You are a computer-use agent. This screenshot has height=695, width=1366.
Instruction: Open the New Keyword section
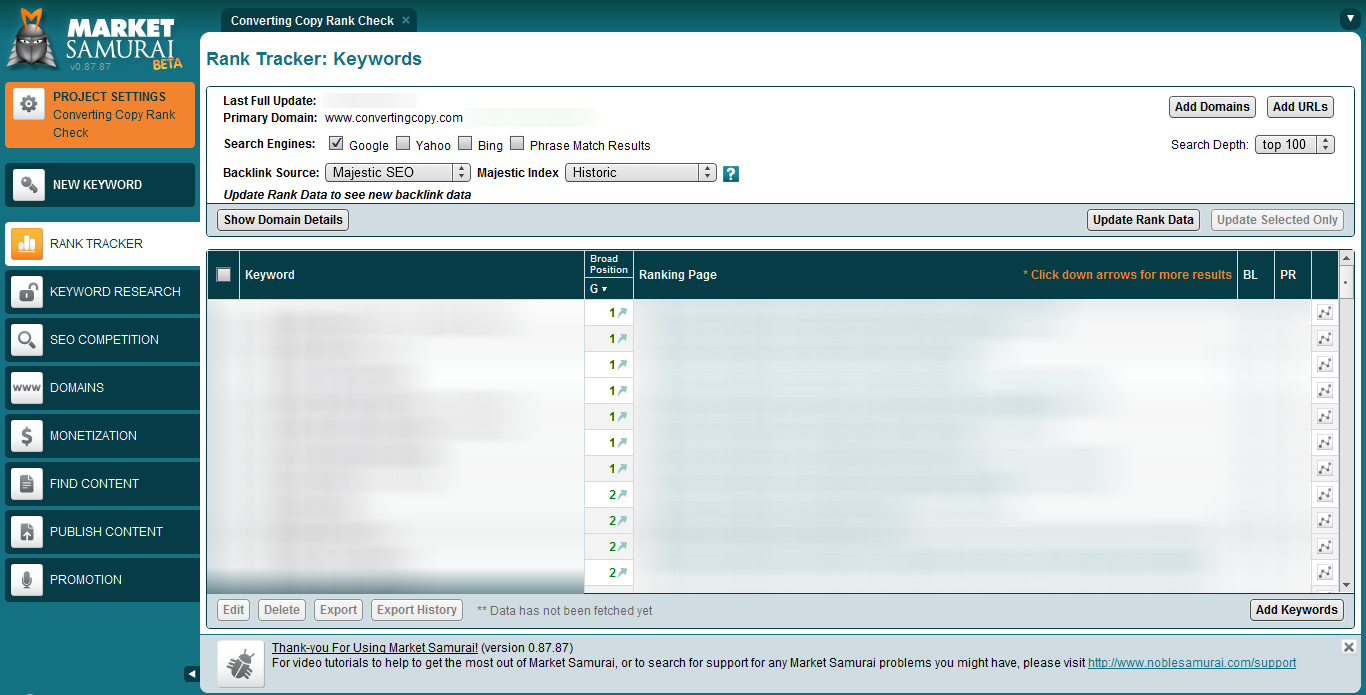[100, 185]
